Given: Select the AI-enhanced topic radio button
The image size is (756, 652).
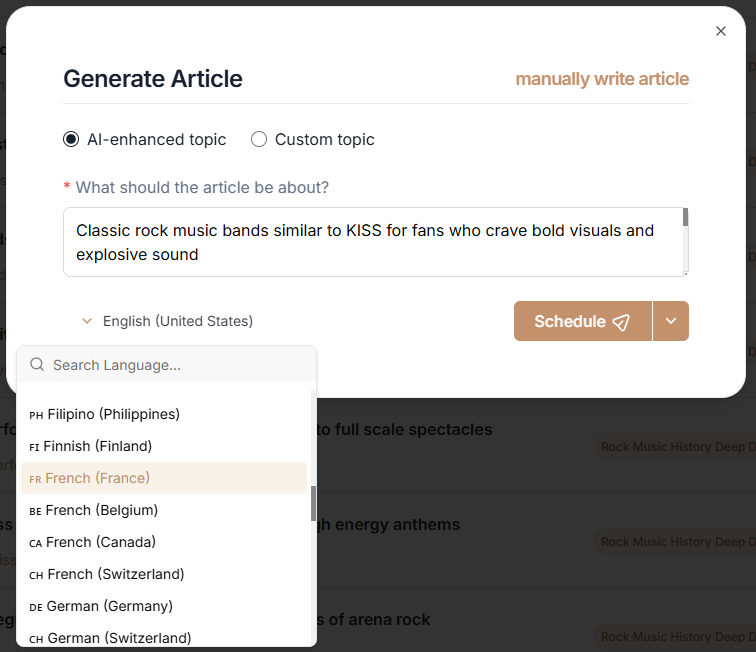Looking at the screenshot, I should pos(71,139).
